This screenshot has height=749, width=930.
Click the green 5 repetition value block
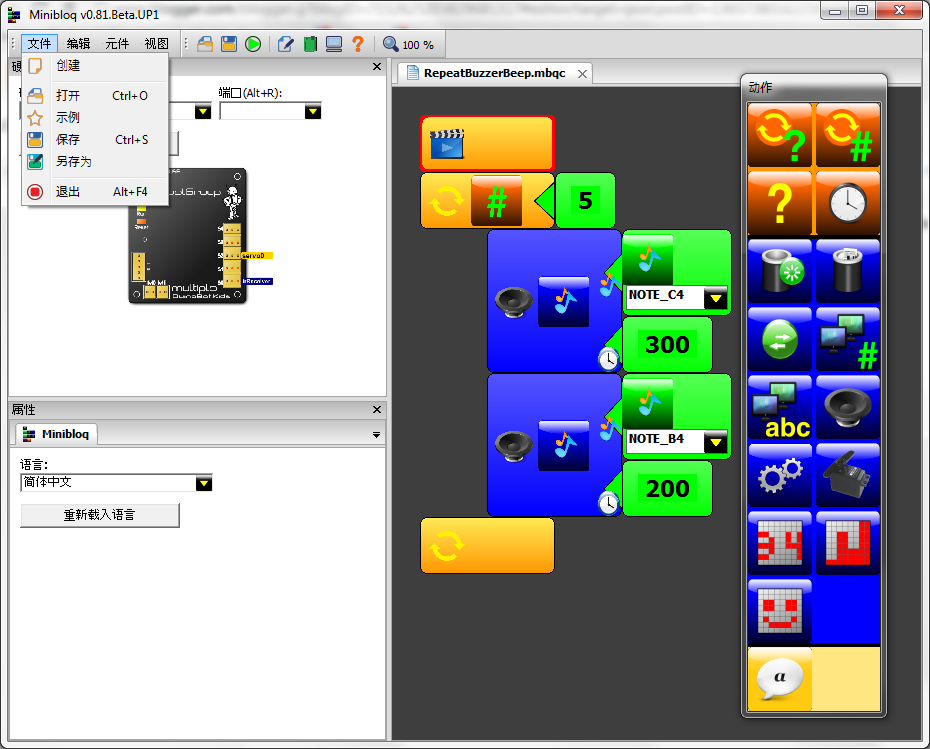tap(585, 200)
